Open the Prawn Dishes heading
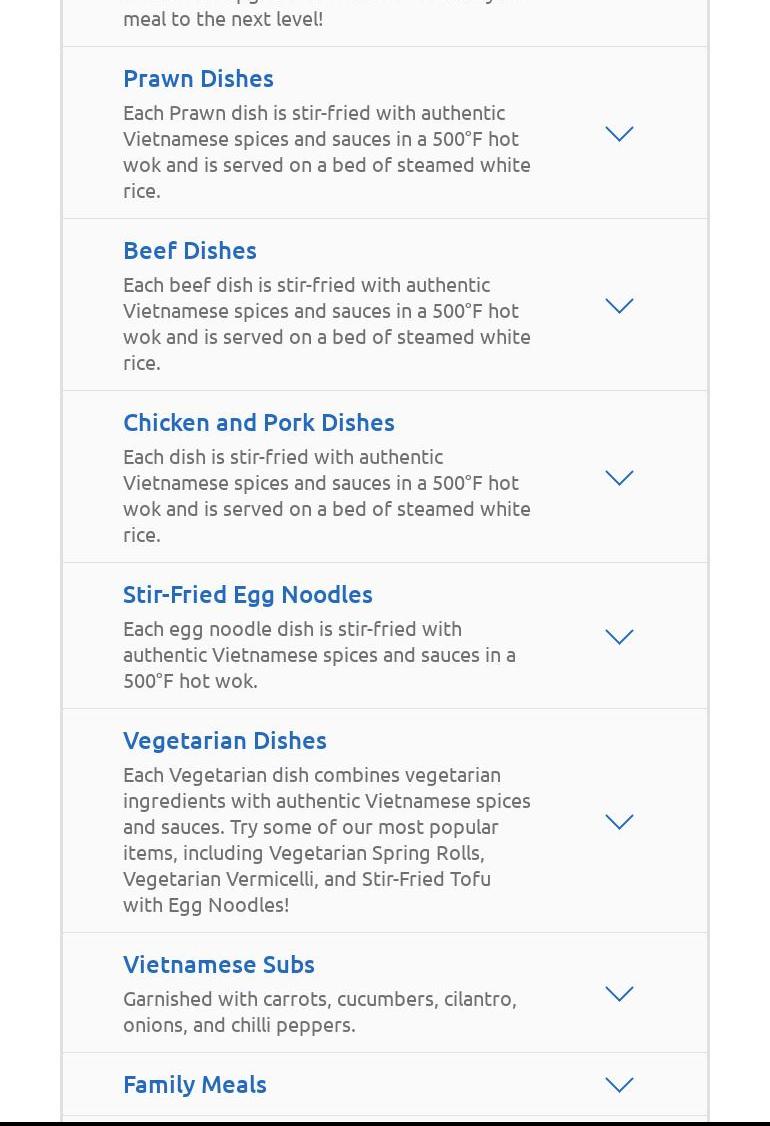770x1126 pixels. coord(198,78)
